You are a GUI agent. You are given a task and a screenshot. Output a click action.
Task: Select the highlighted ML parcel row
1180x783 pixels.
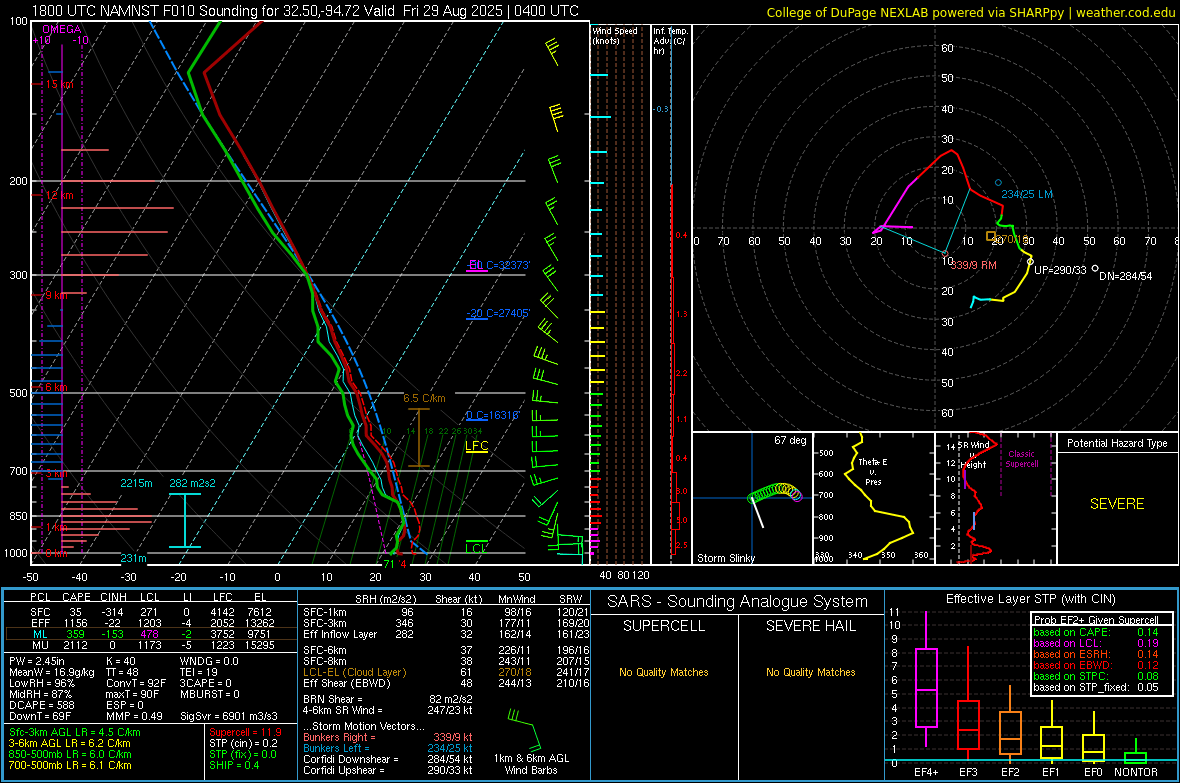(150, 634)
